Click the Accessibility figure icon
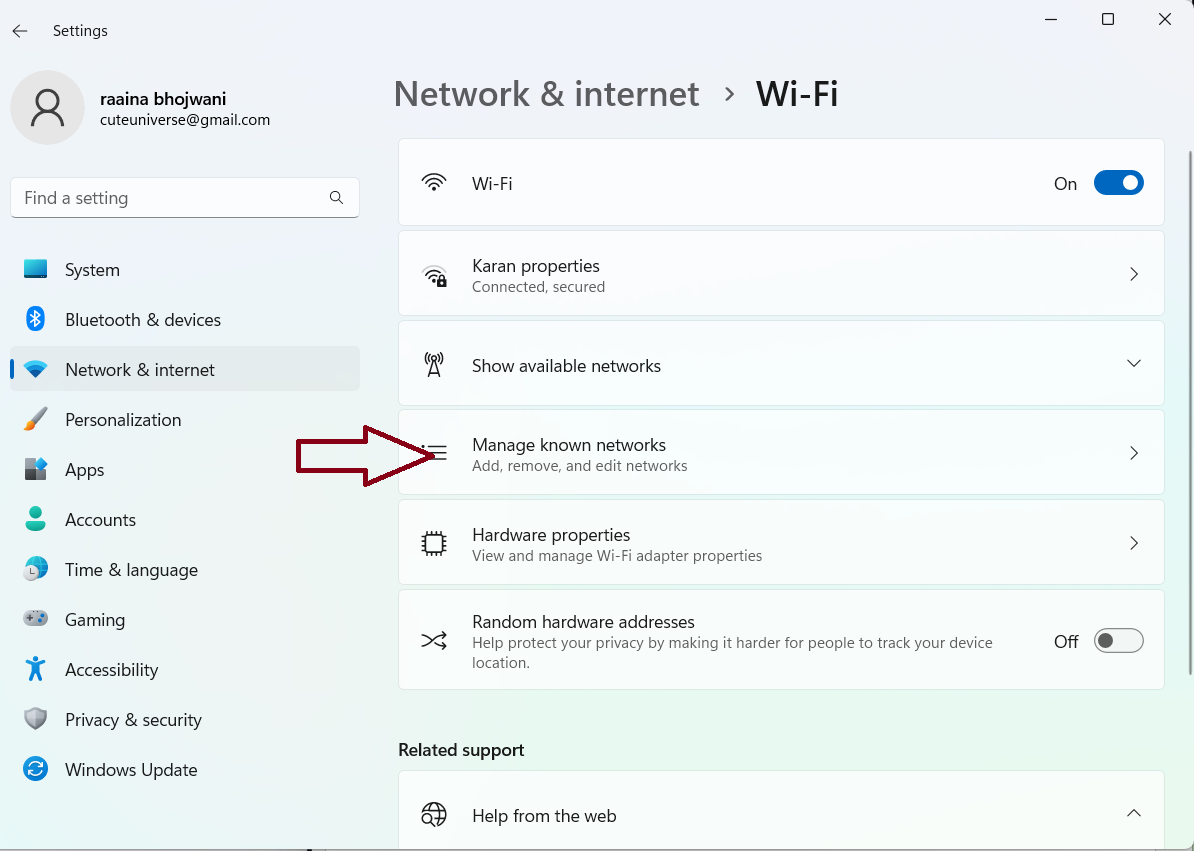The height and width of the screenshot is (851, 1194). pos(36,669)
